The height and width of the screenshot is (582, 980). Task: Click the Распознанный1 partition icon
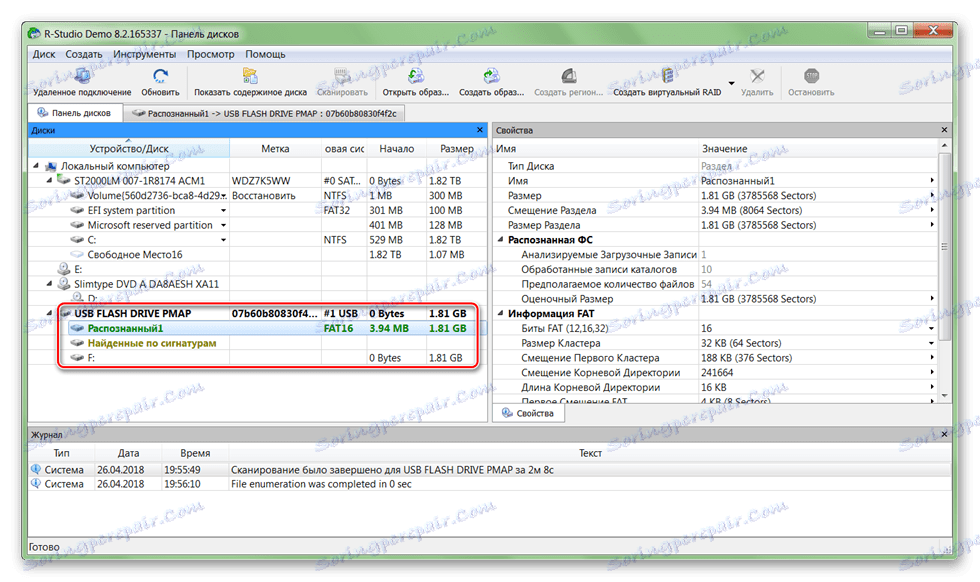(x=78, y=328)
